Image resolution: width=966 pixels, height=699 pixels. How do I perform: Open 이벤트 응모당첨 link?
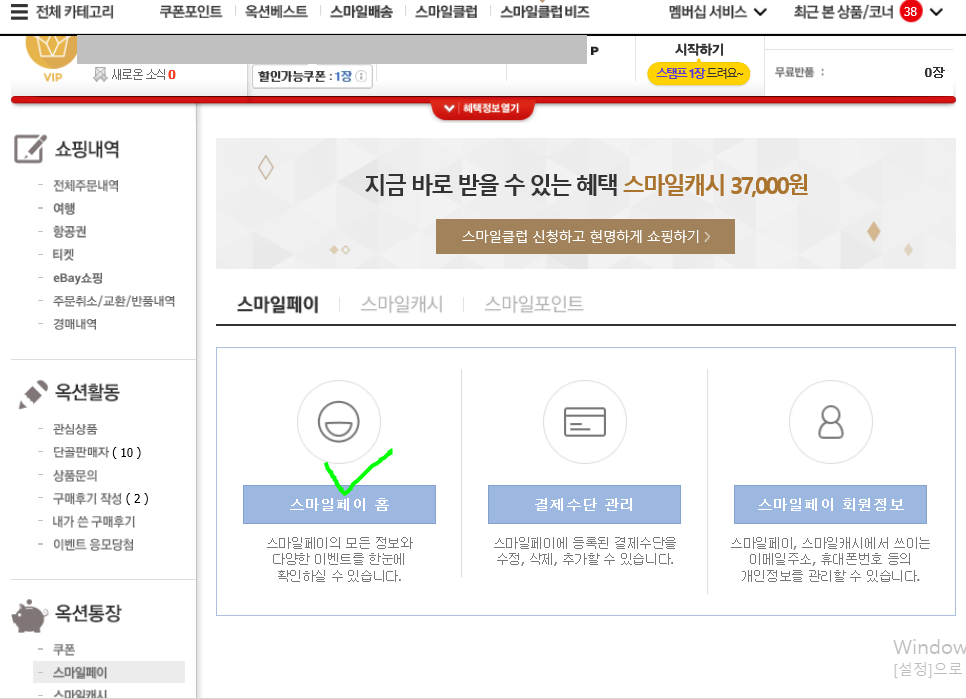pos(93,544)
